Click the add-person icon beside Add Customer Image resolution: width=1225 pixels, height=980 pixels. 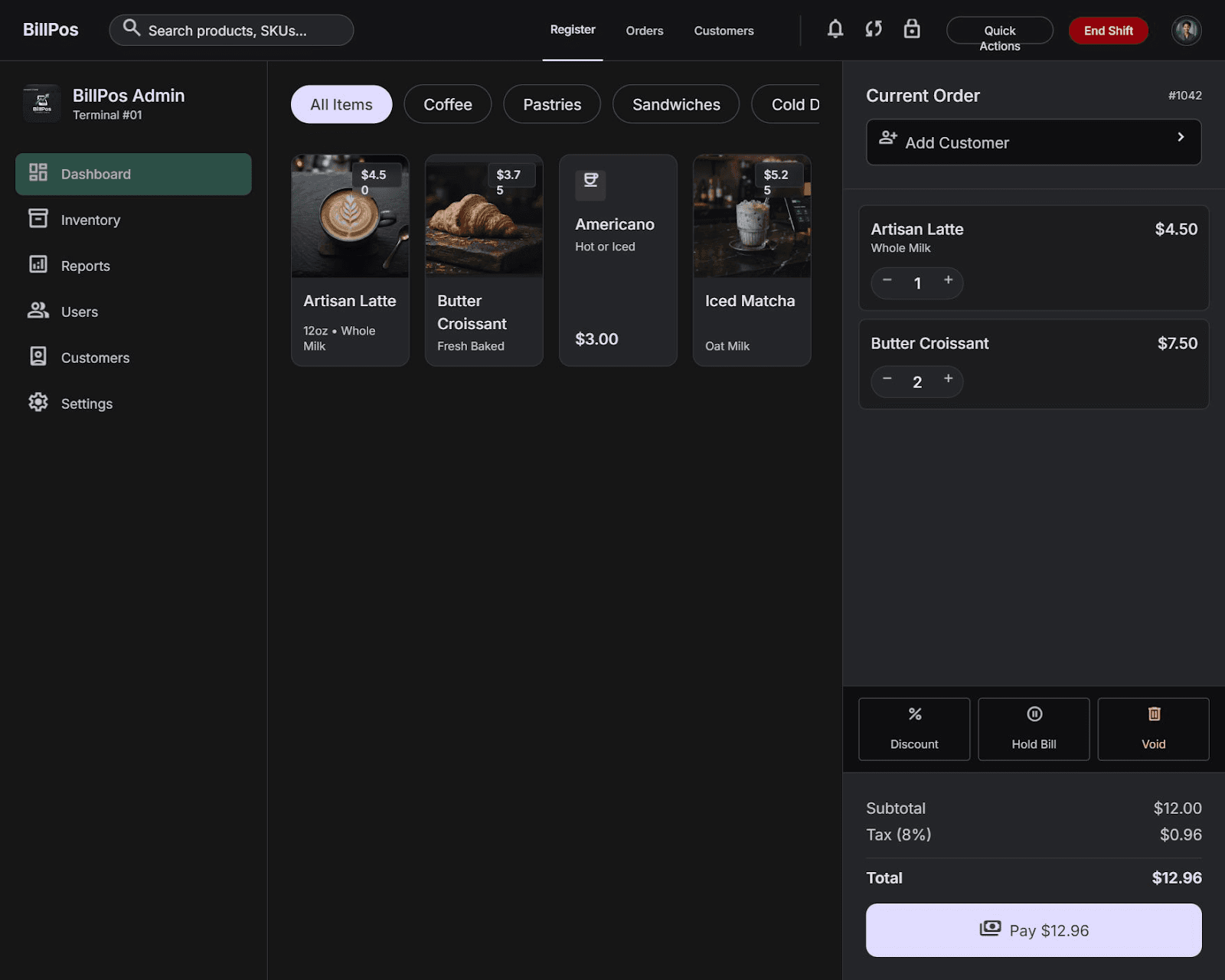point(887,138)
